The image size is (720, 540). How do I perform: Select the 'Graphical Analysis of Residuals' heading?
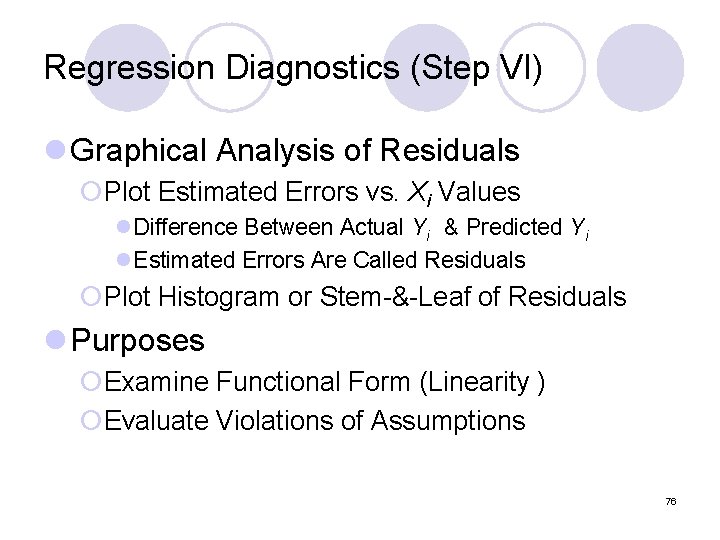295,151
